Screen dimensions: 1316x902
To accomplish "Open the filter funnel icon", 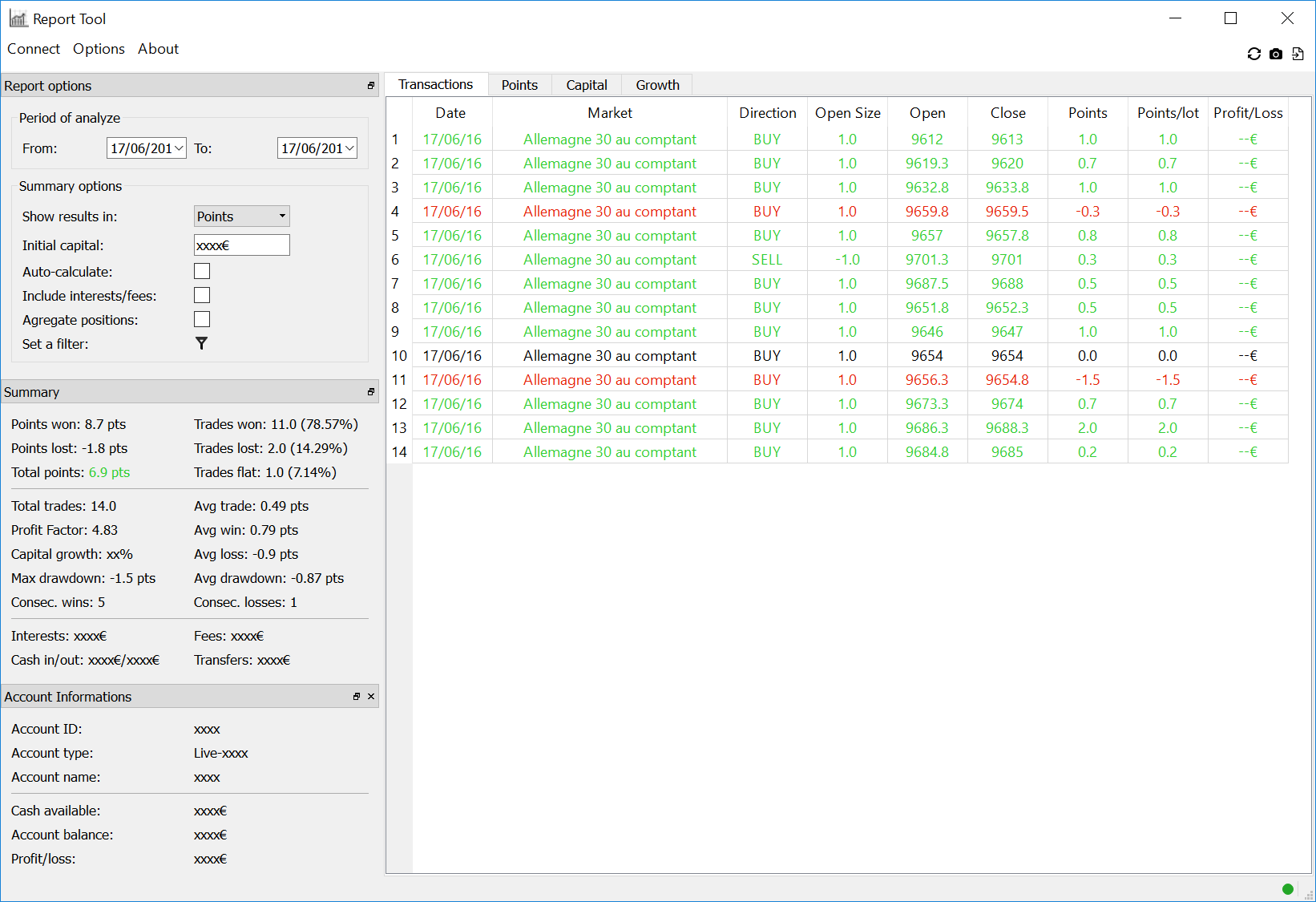I will click(x=201, y=343).
